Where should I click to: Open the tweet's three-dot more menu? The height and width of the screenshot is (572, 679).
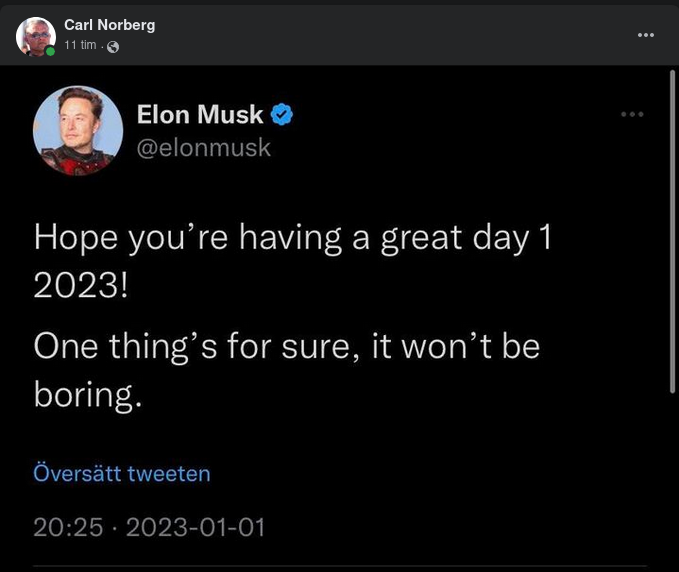(632, 114)
